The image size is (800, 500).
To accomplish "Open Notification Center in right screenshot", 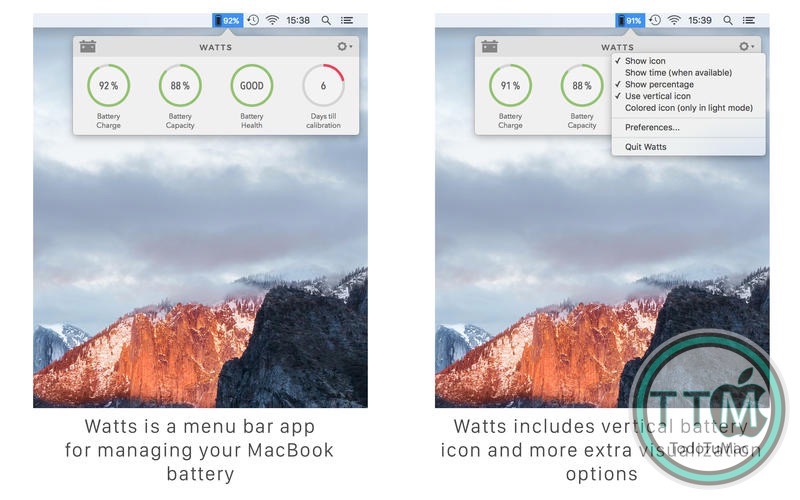I will [749, 20].
